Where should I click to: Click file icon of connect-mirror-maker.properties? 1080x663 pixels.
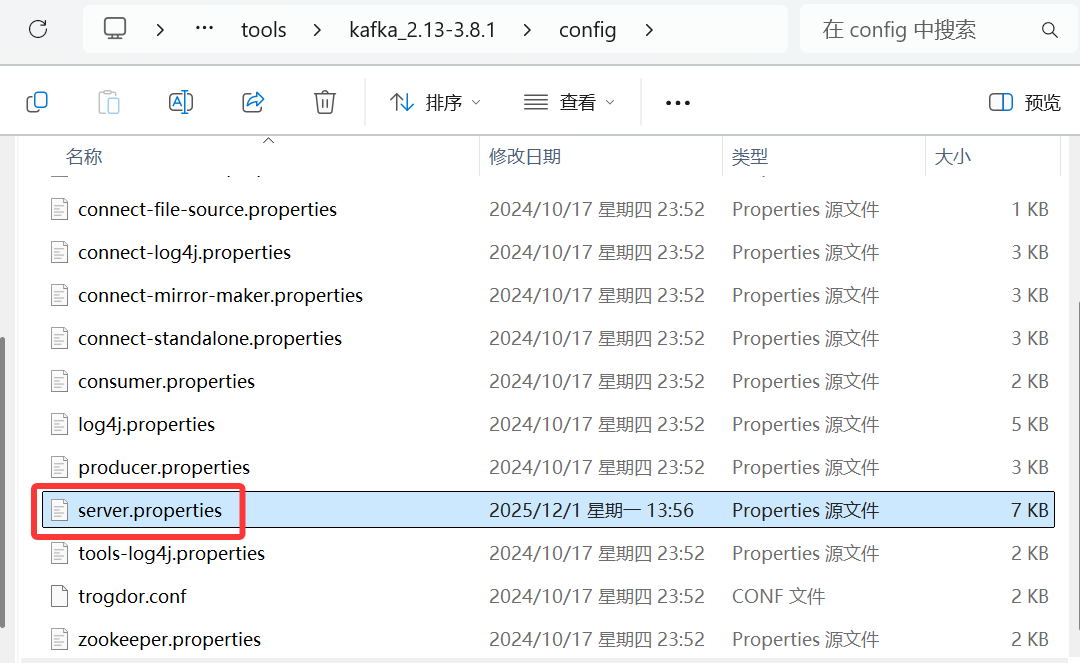(60, 295)
